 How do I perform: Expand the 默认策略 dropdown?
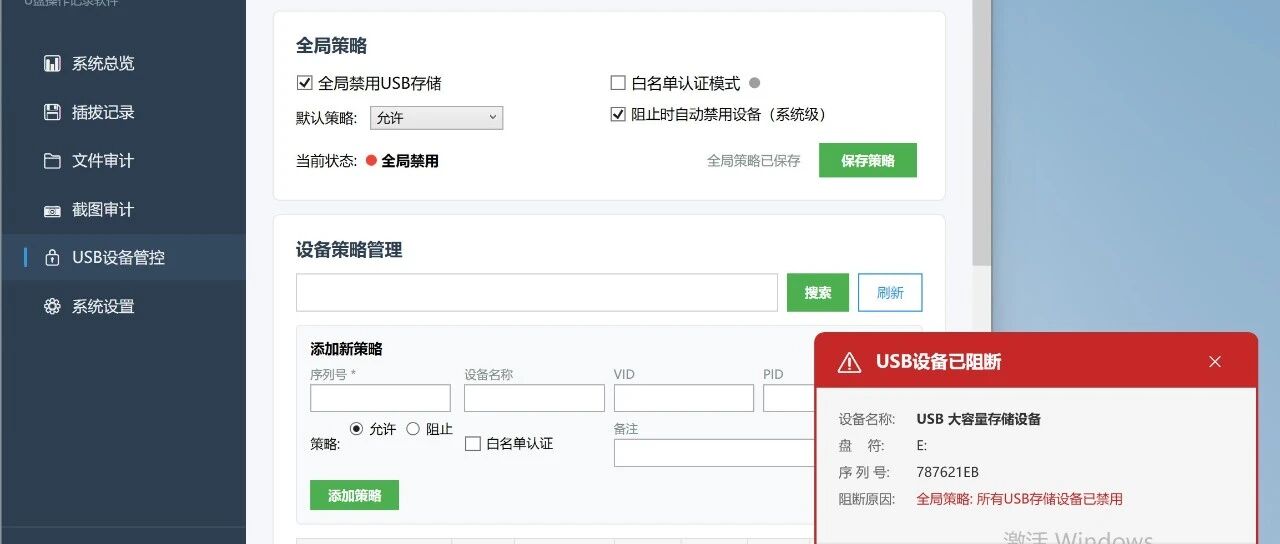pyautogui.click(x=436, y=118)
